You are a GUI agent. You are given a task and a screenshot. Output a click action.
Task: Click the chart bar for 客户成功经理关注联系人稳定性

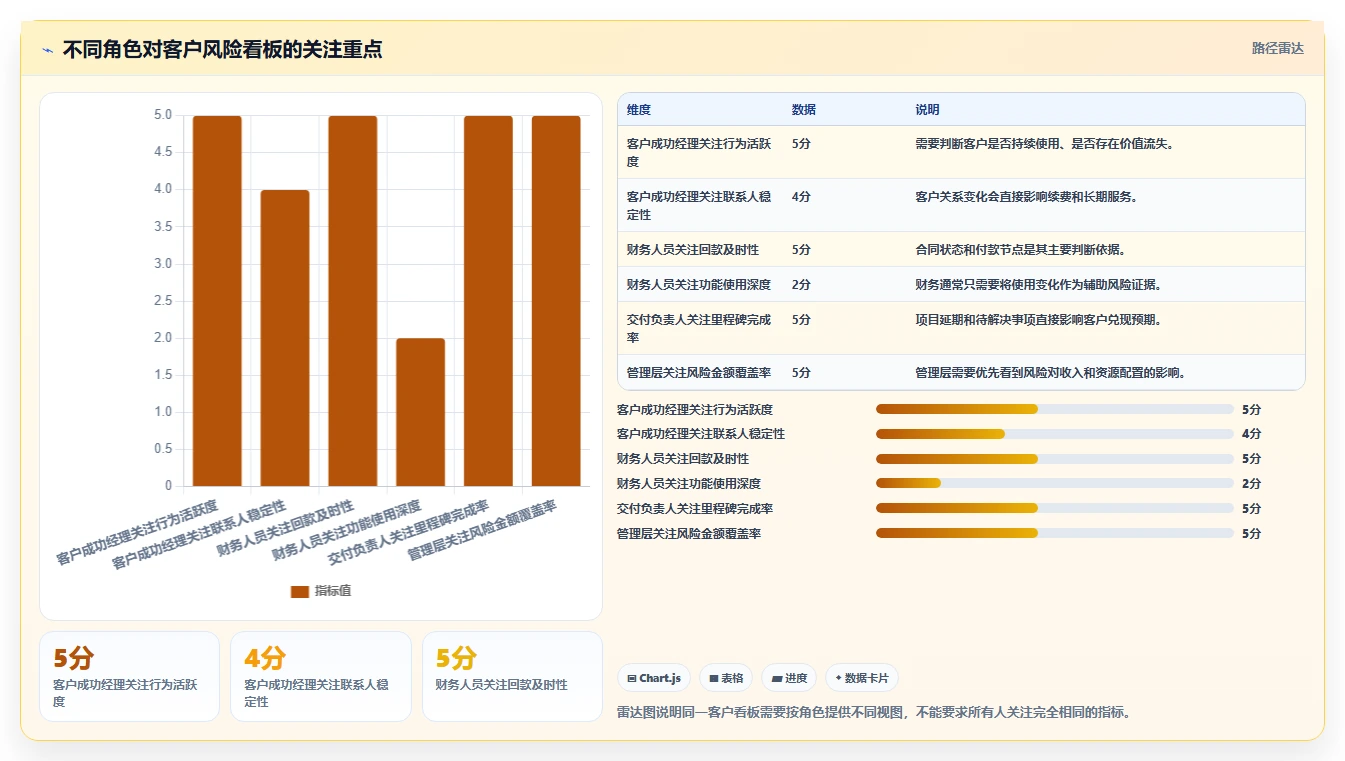coord(285,338)
